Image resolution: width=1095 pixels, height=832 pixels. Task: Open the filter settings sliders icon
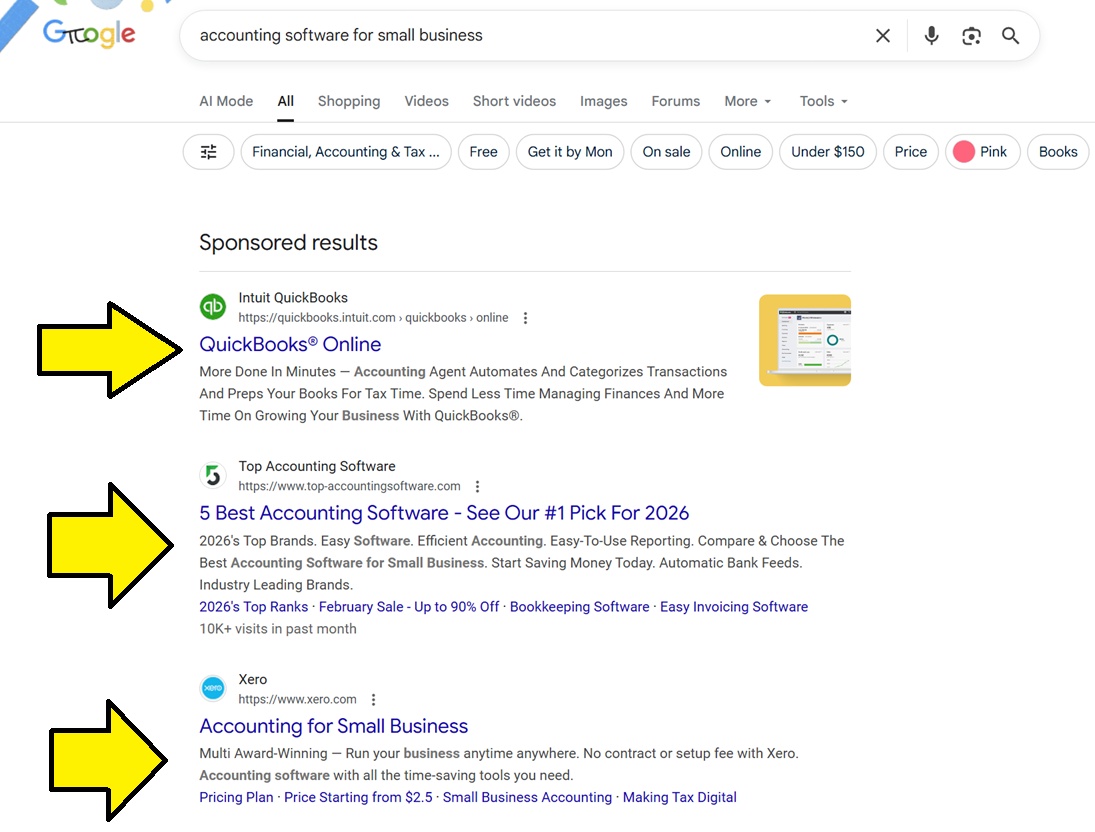click(x=209, y=152)
